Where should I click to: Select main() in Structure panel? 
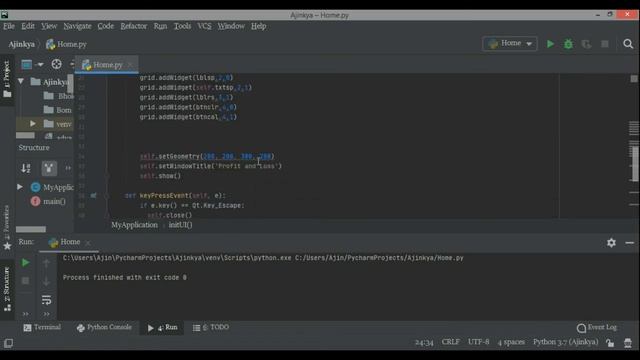tap(48, 201)
